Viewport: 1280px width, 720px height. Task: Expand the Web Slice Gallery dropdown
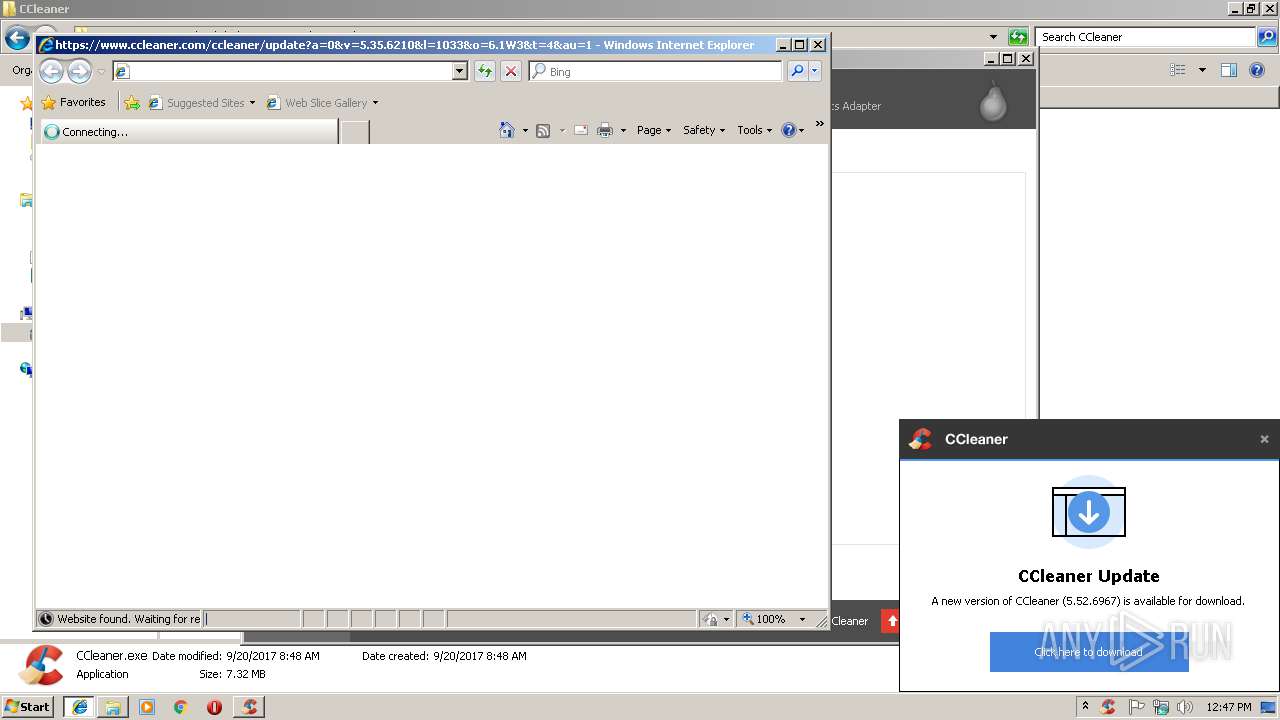point(375,103)
